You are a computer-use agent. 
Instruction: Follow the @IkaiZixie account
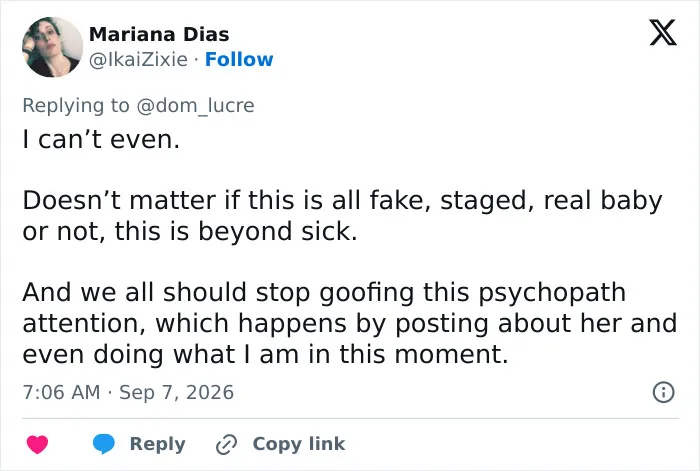(239, 59)
